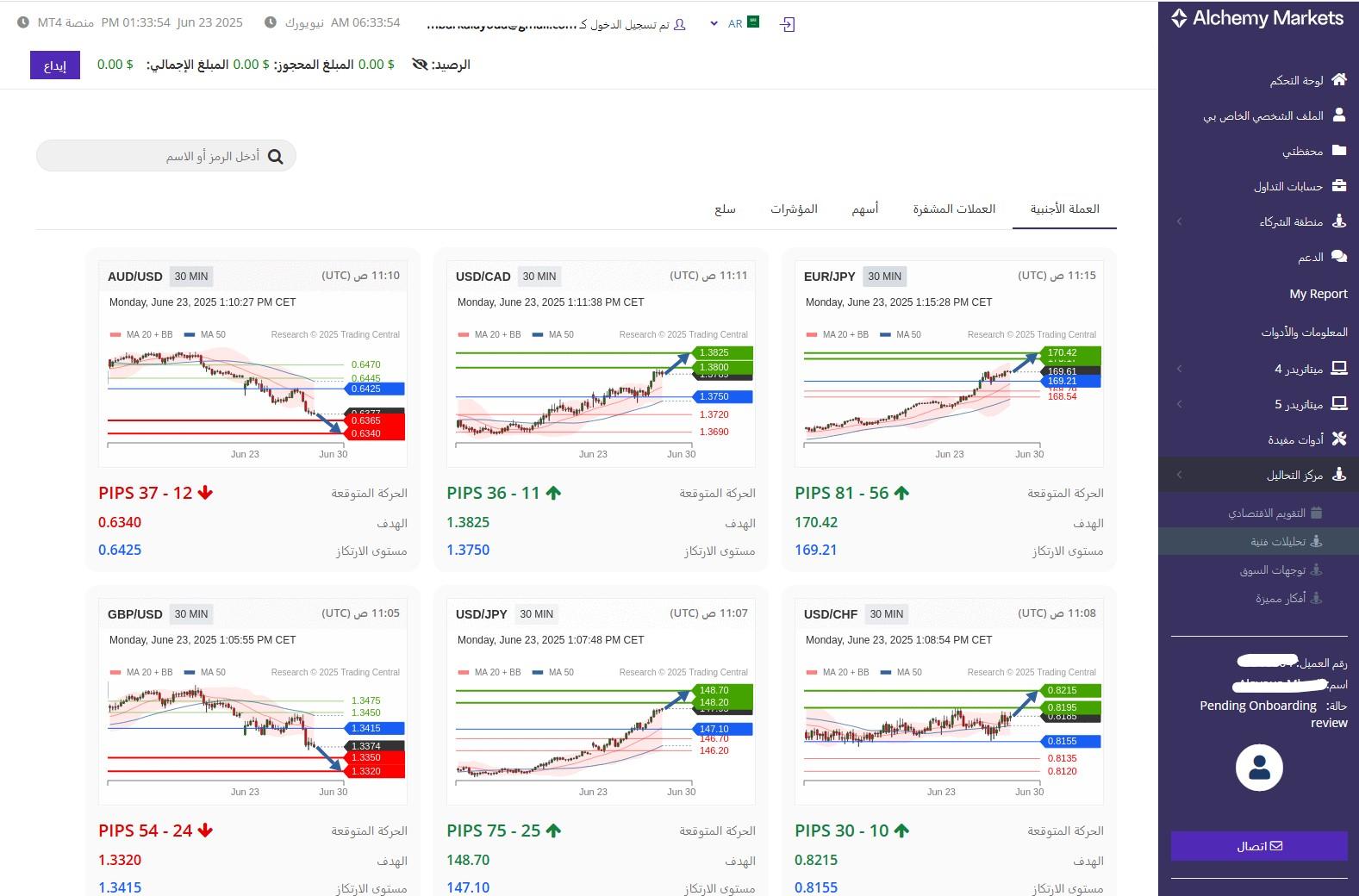
Task: Open personal profile user icon in sidebar
Action: coord(1339,115)
